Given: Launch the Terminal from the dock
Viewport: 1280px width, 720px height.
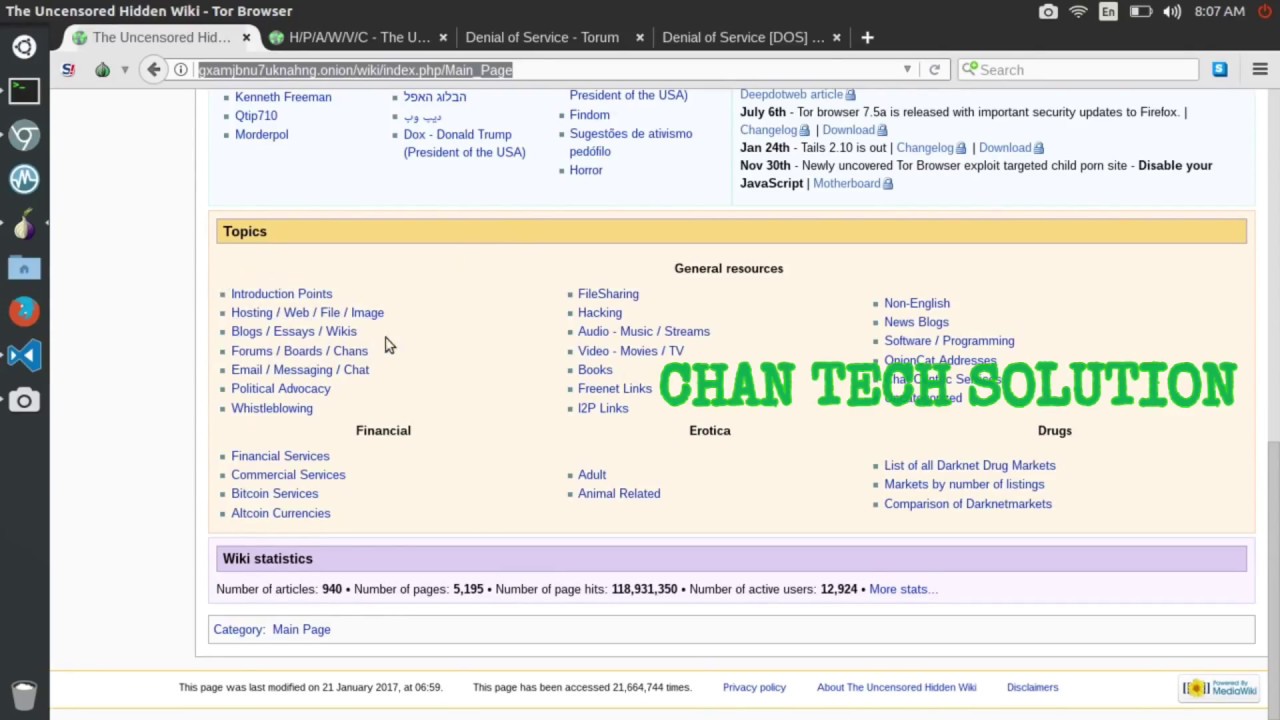Looking at the screenshot, I should pos(24,91).
